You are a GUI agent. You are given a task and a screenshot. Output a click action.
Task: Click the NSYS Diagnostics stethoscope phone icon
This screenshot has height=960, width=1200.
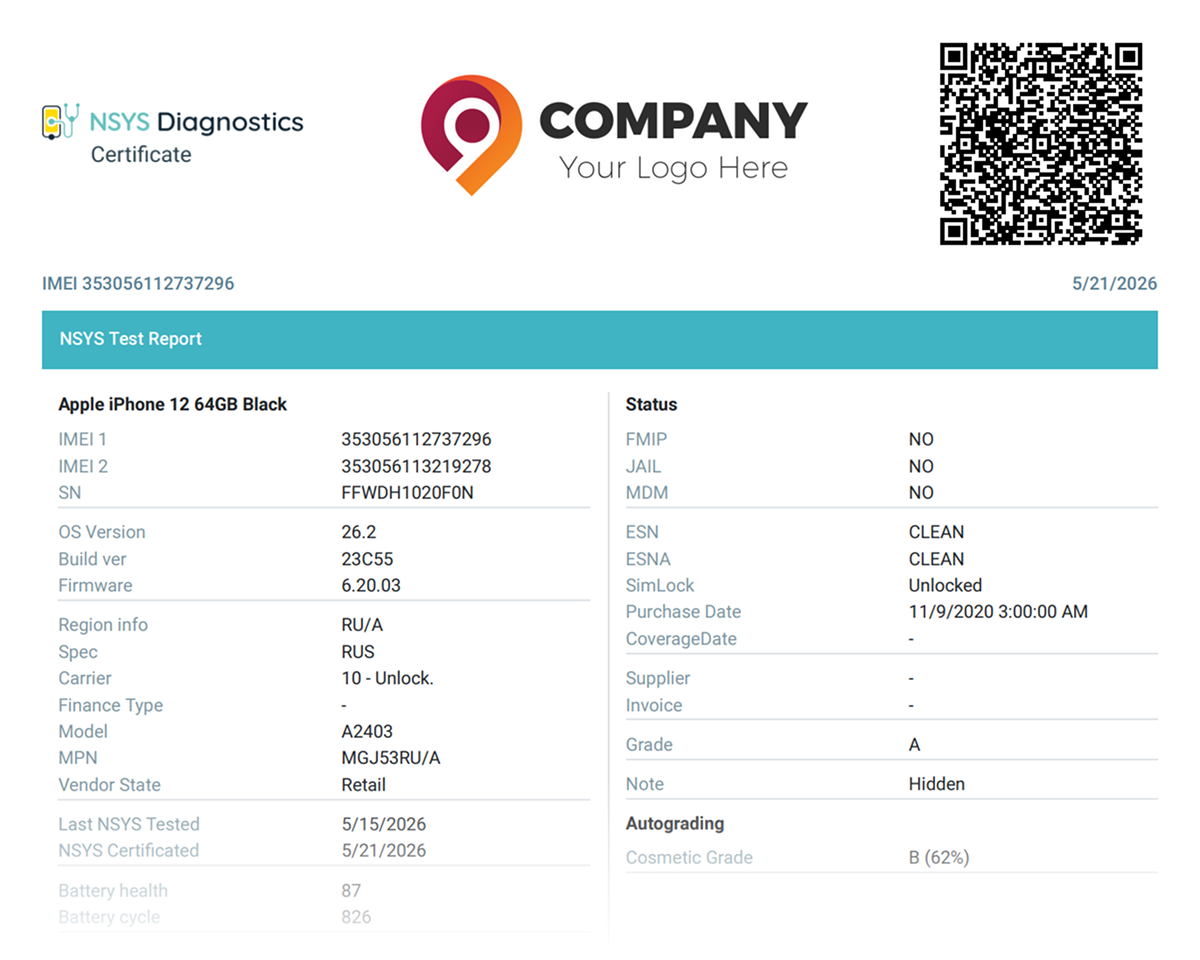tap(61, 122)
